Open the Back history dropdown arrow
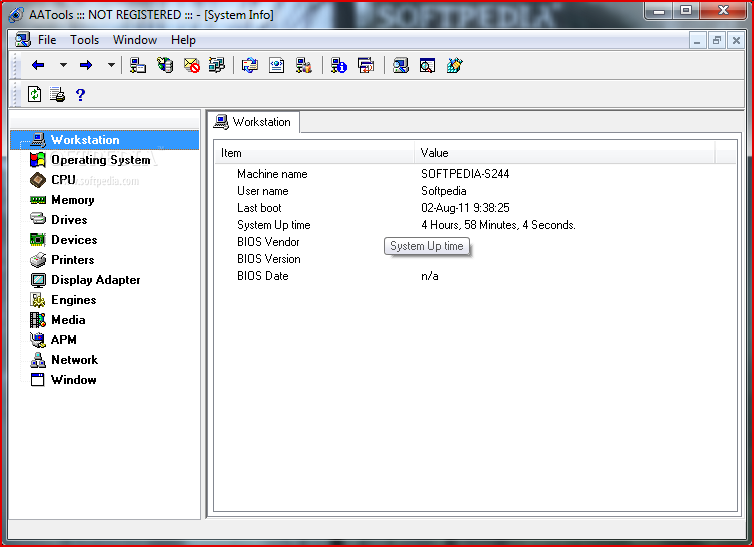 (x=63, y=65)
